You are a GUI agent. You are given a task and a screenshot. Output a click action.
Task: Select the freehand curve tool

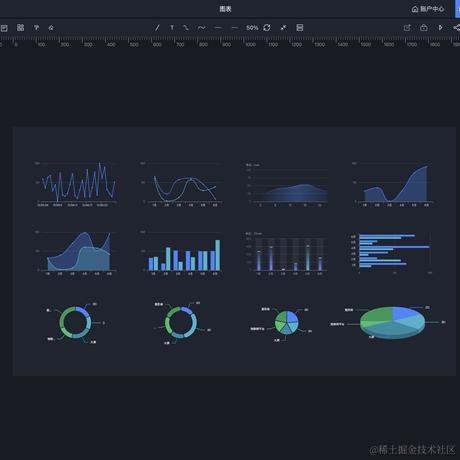point(202,28)
